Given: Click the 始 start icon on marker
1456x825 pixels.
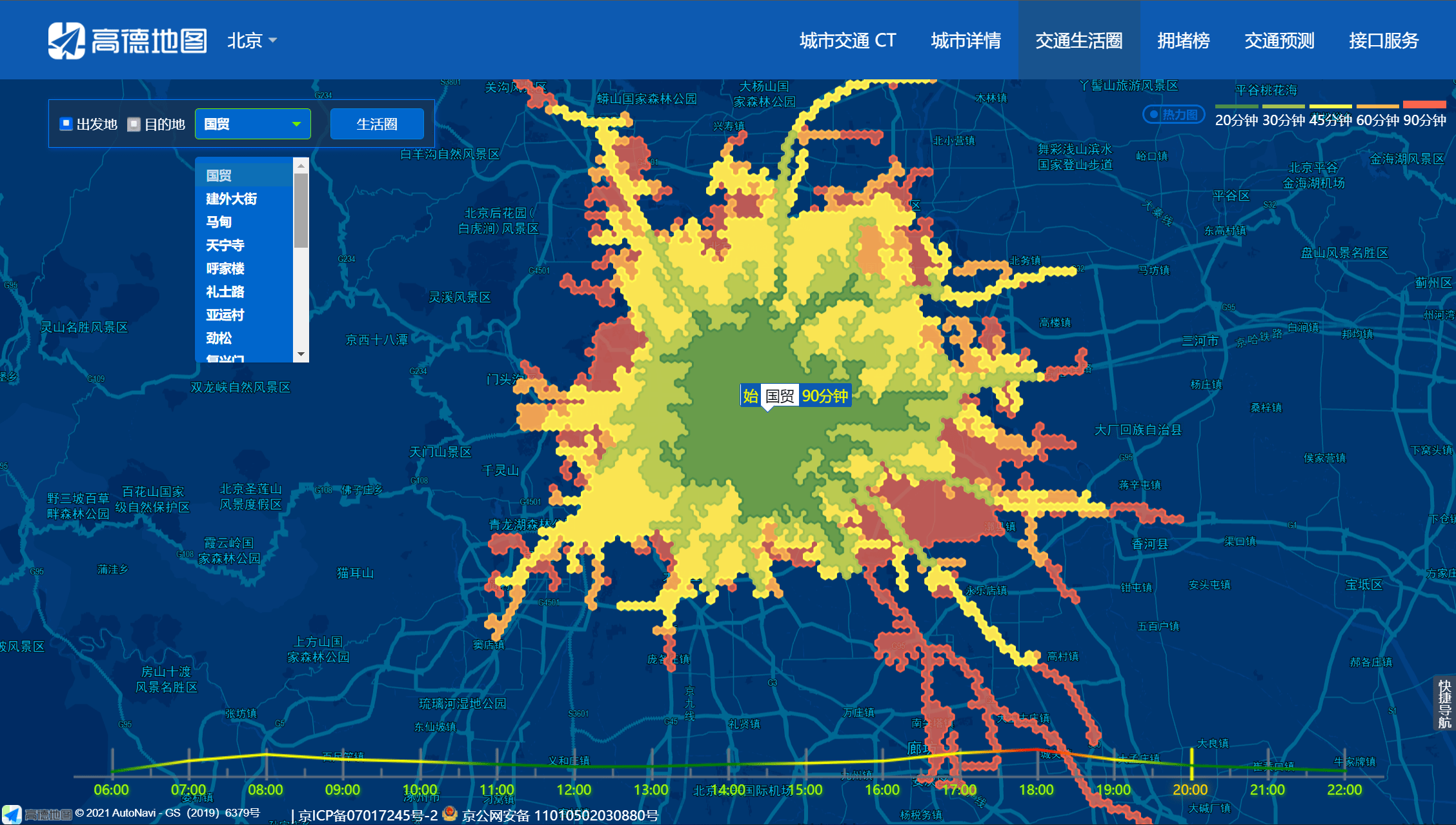Looking at the screenshot, I should [751, 396].
